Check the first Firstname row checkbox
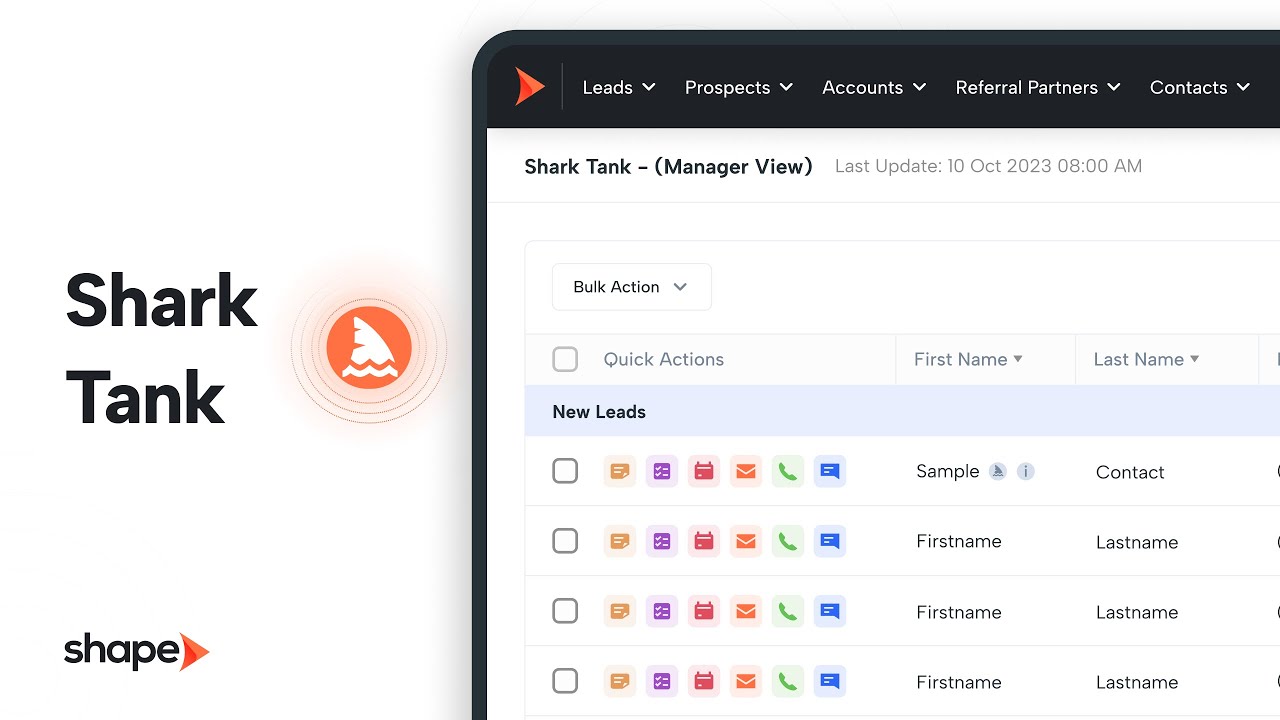Image resolution: width=1280 pixels, height=720 pixels. 565,541
